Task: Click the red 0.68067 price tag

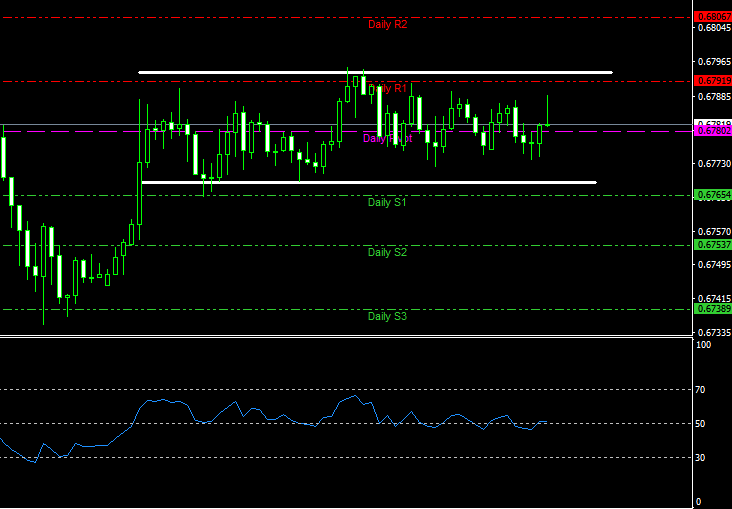Action: tap(713, 17)
